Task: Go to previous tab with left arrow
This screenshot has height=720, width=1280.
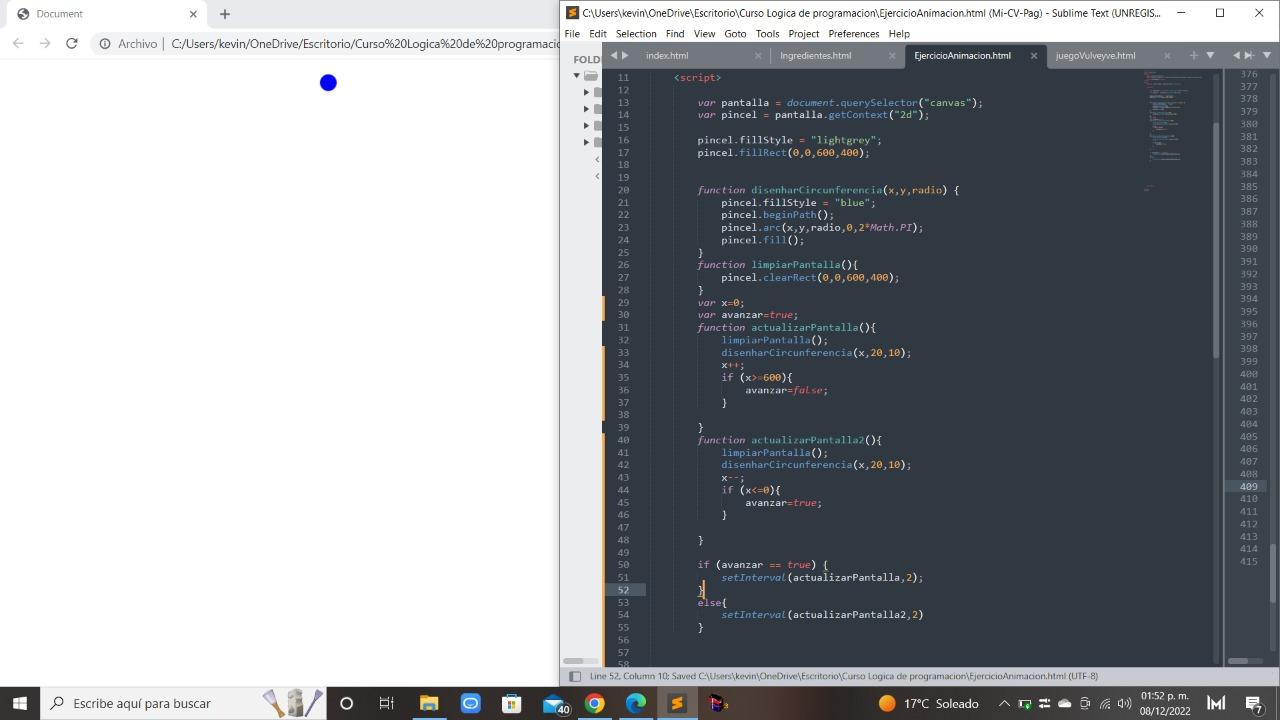Action: (x=614, y=55)
